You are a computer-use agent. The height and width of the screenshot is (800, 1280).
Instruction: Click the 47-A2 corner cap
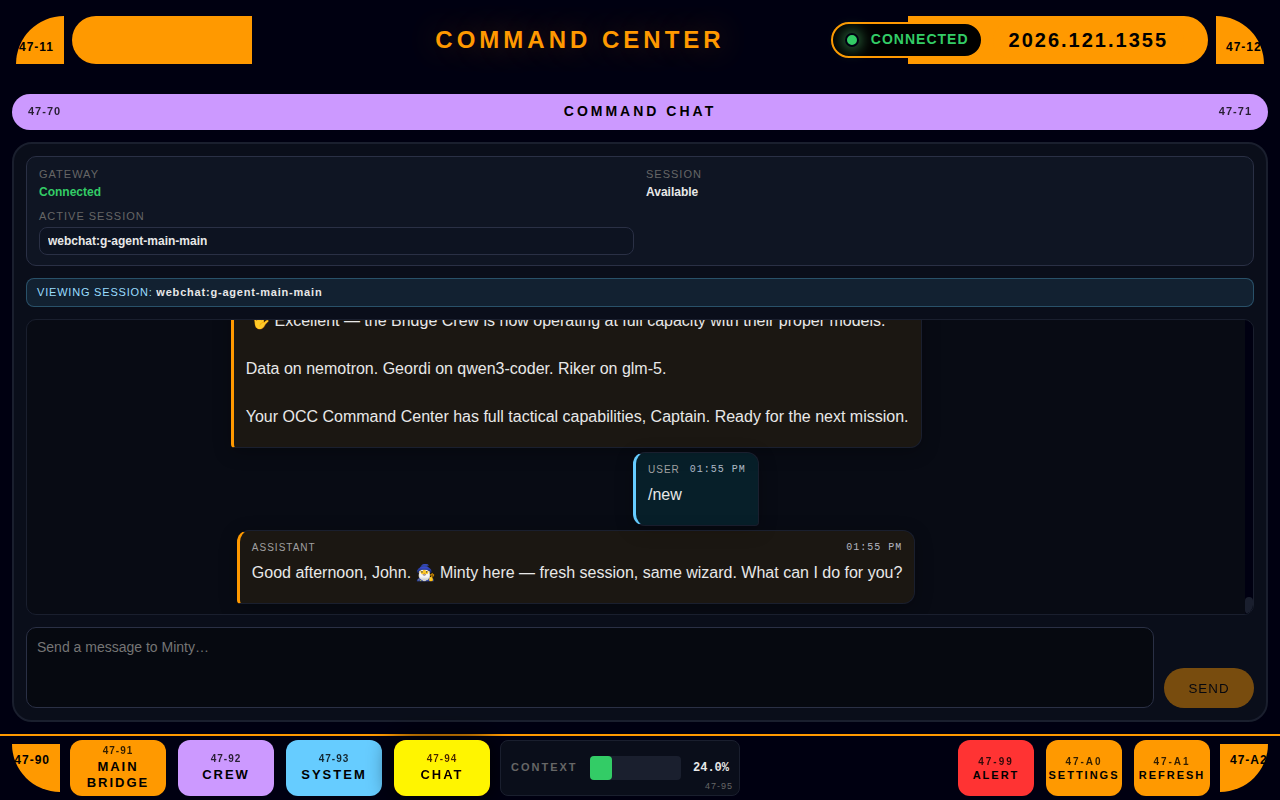pos(1244,768)
